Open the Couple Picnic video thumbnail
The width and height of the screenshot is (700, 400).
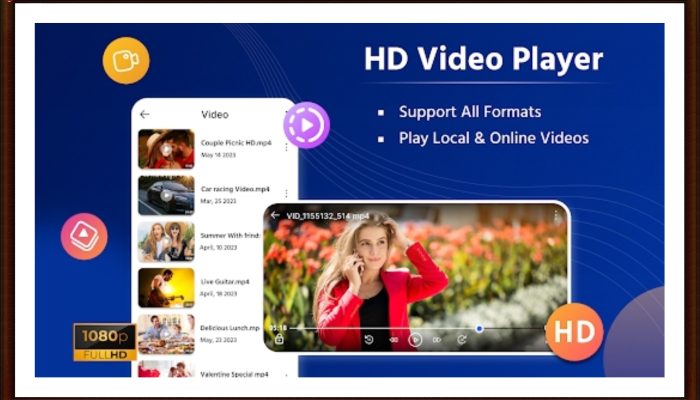coord(166,149)
